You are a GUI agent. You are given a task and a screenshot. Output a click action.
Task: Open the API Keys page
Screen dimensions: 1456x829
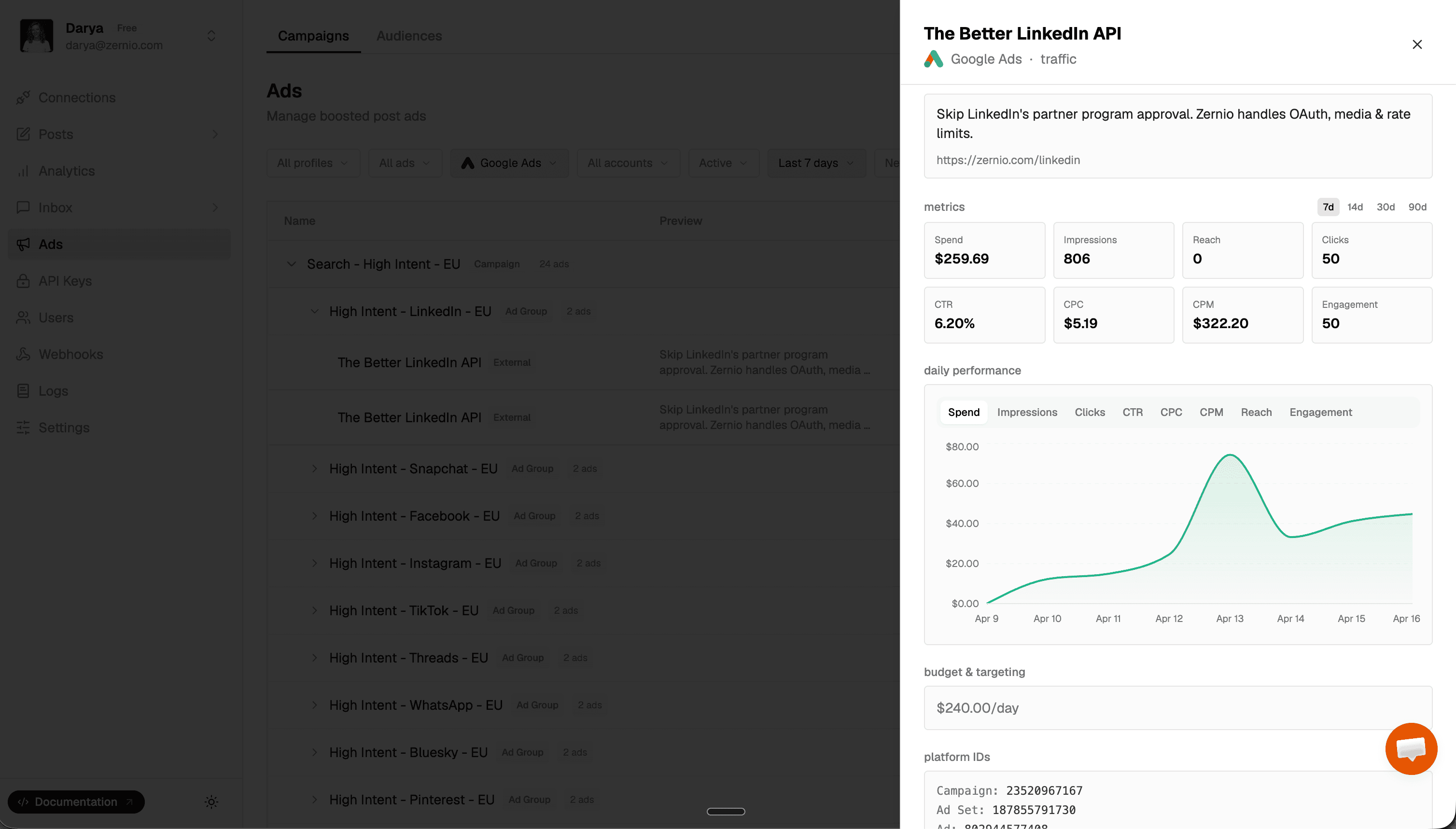pyautogui.click(x=65, y=281)
